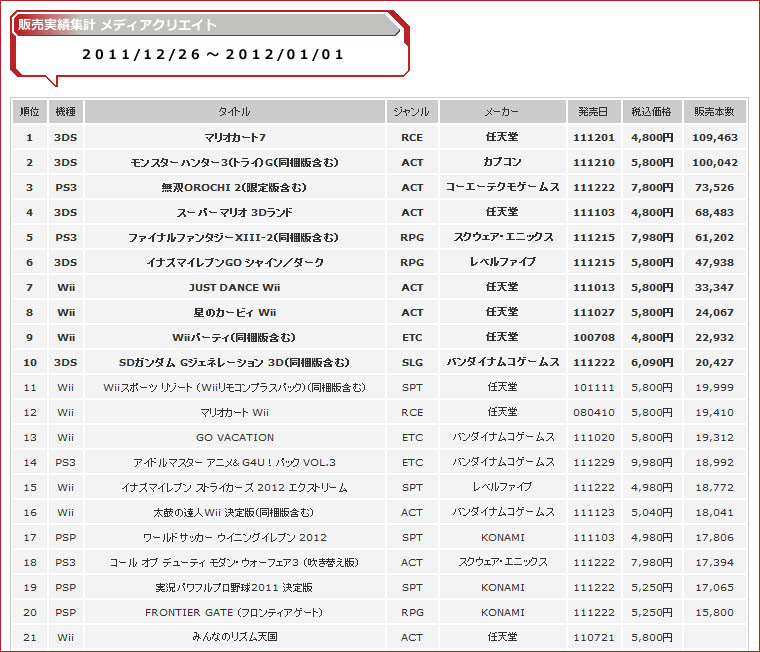Select the sales number 68,483
The height and width of the screenshot is (652, 760).
pos(714,212)
